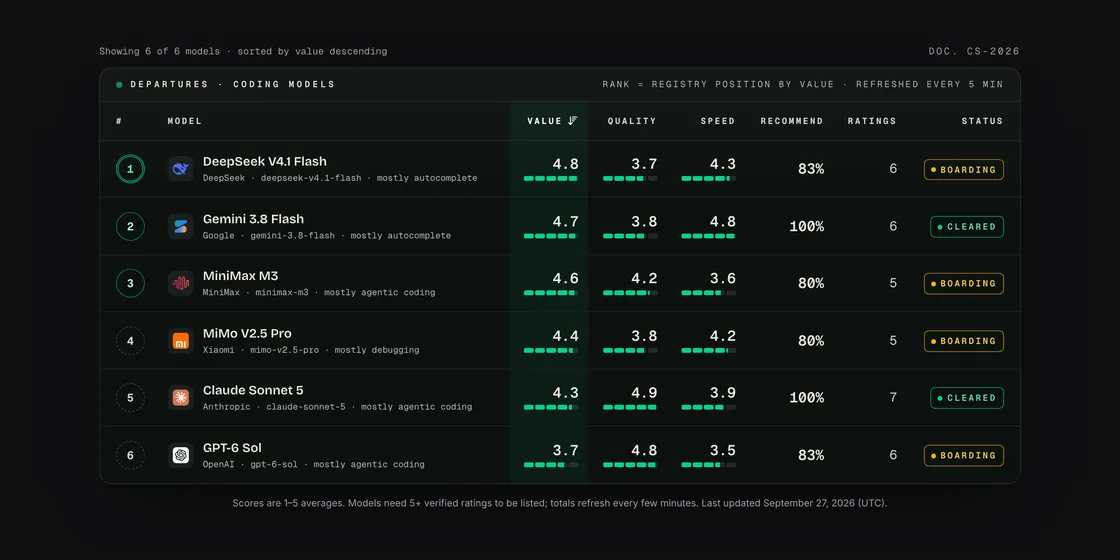
Task: Click the green dot before Departures
Action: tap(119, 84)
